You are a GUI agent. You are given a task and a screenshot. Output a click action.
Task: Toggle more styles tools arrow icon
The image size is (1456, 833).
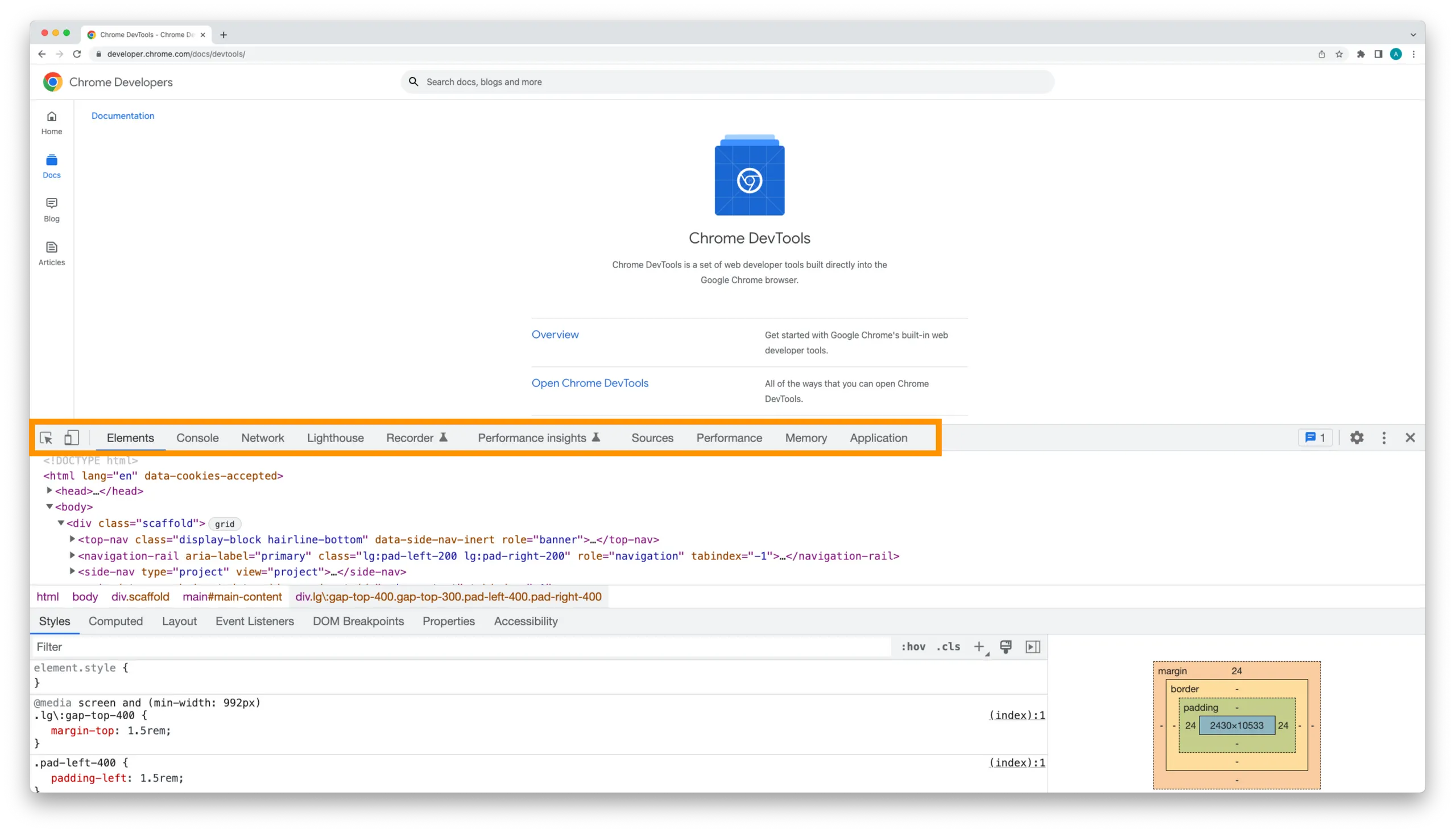pyautogui.click(x=1033, y=646)
